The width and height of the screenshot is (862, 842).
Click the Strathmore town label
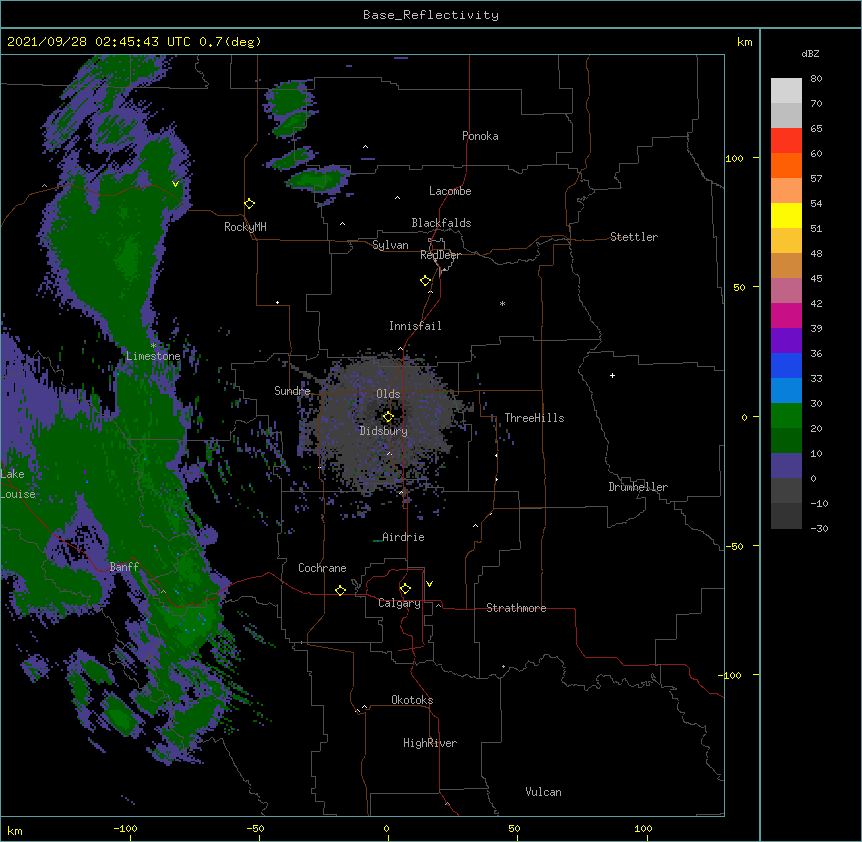click(516, 608)
